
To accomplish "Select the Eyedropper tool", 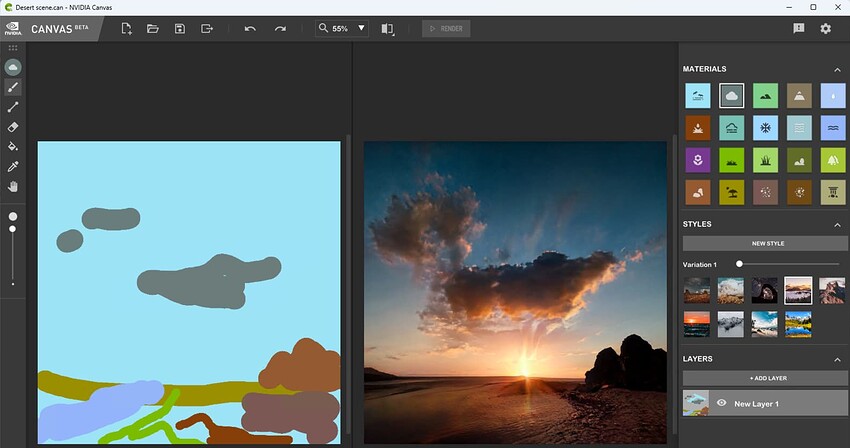I will click(x=13, y=166).
